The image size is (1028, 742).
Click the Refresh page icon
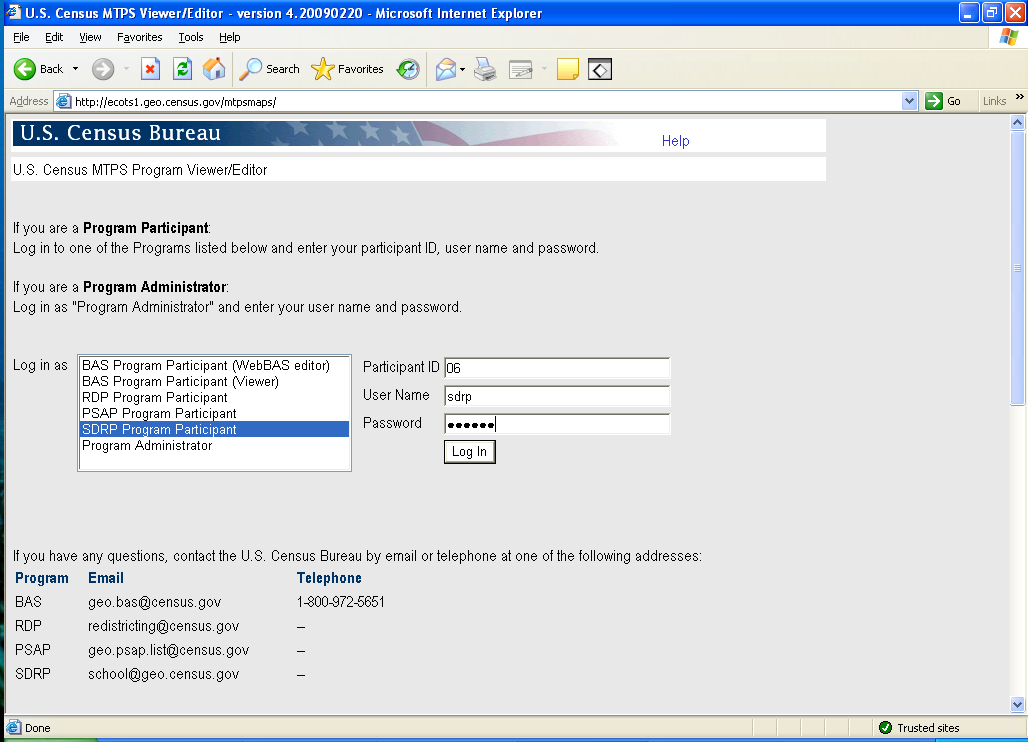182,69
